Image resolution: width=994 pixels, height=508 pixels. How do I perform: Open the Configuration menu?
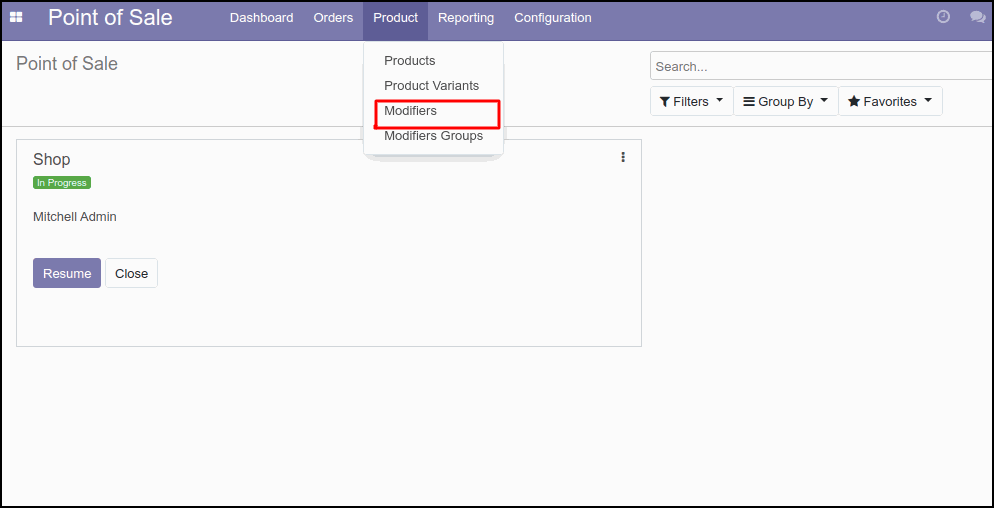tap(553, 18)
